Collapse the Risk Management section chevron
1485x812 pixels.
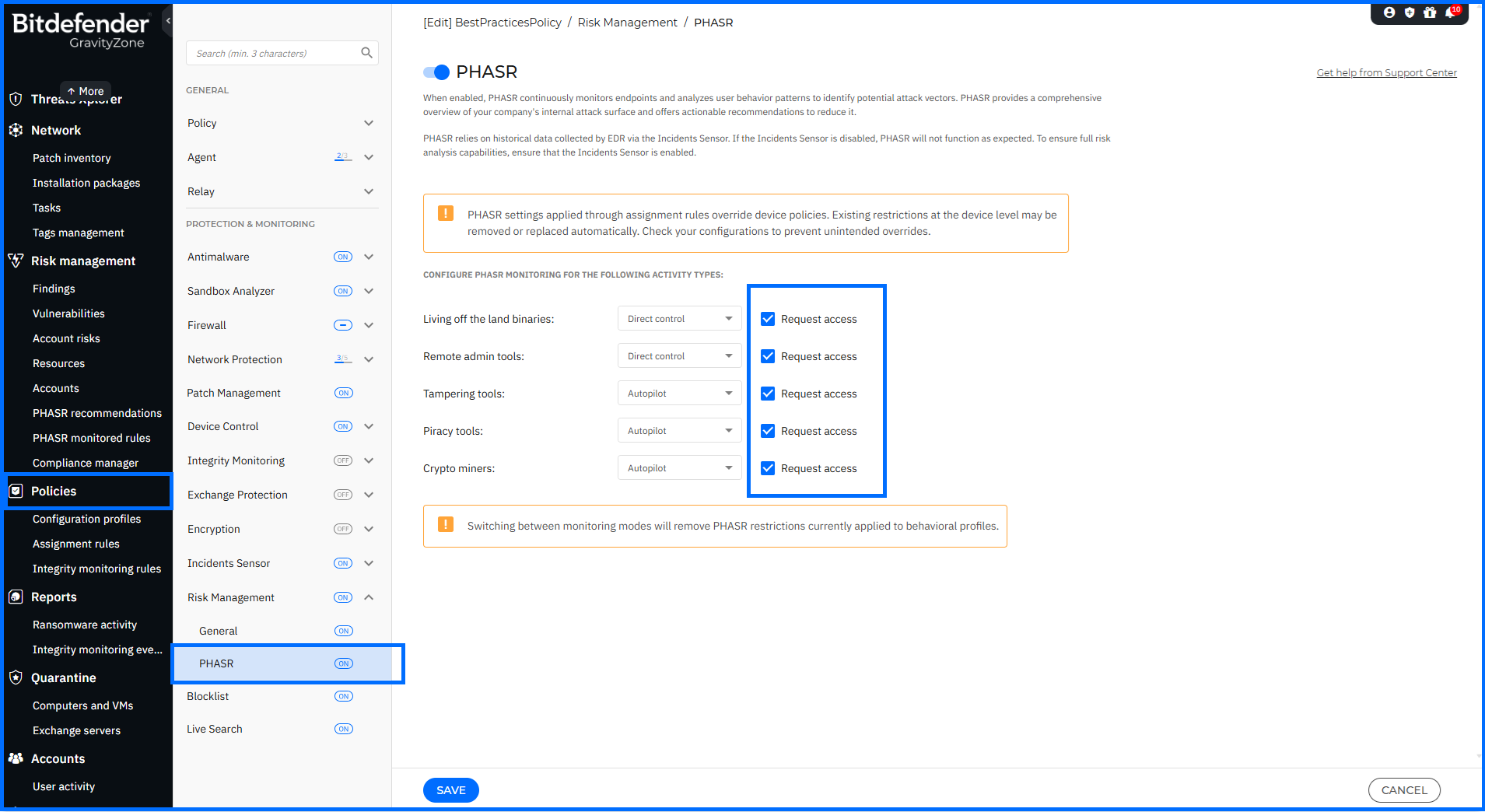[369, 597]
